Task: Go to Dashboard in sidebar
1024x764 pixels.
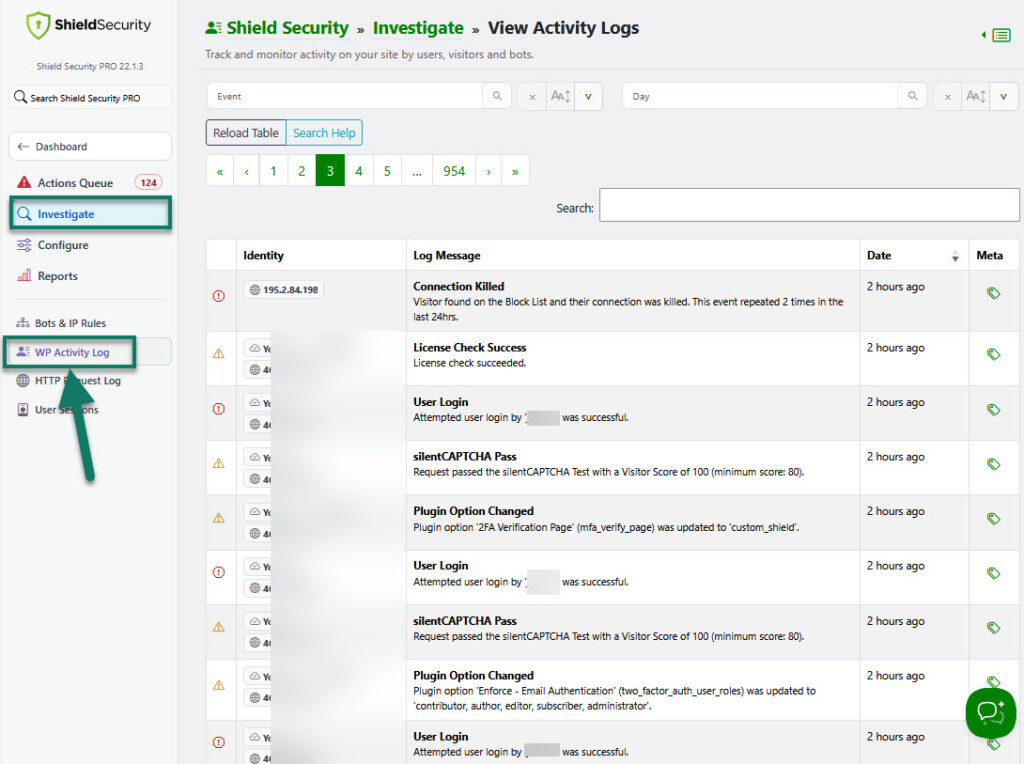Action: tap(90, 146)
